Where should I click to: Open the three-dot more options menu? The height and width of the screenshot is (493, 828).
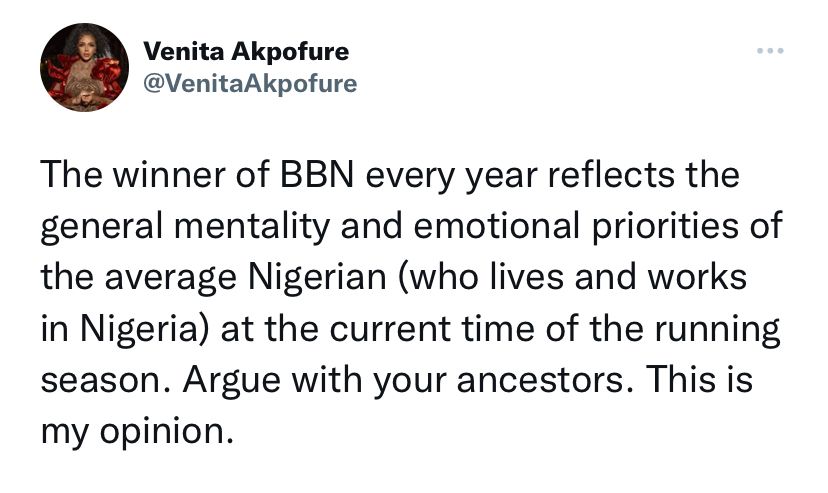770,51
